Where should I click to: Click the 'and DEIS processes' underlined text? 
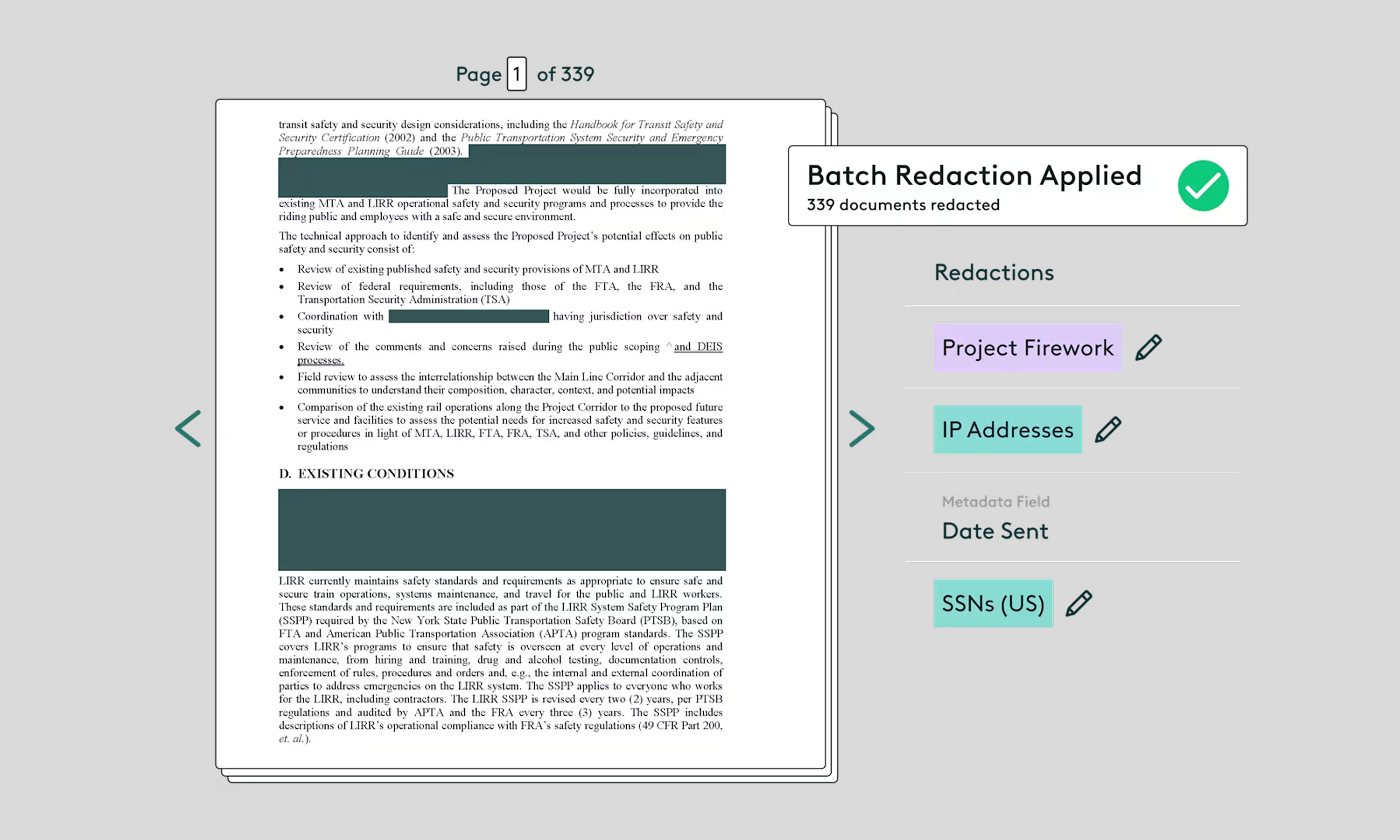697,346
